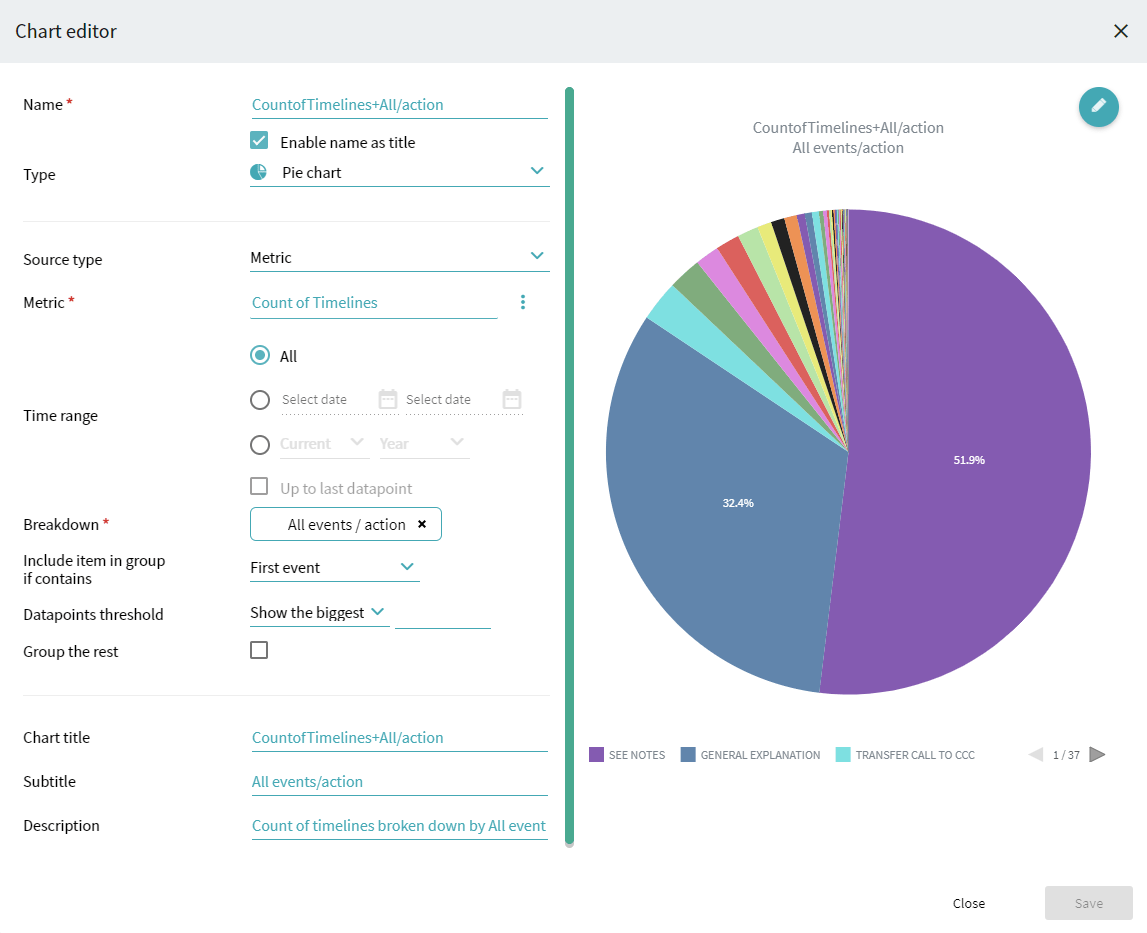Viewport: 1147px width, 933px height.
Task: Open the Year unit dropdown
Action: click(424, 443)
